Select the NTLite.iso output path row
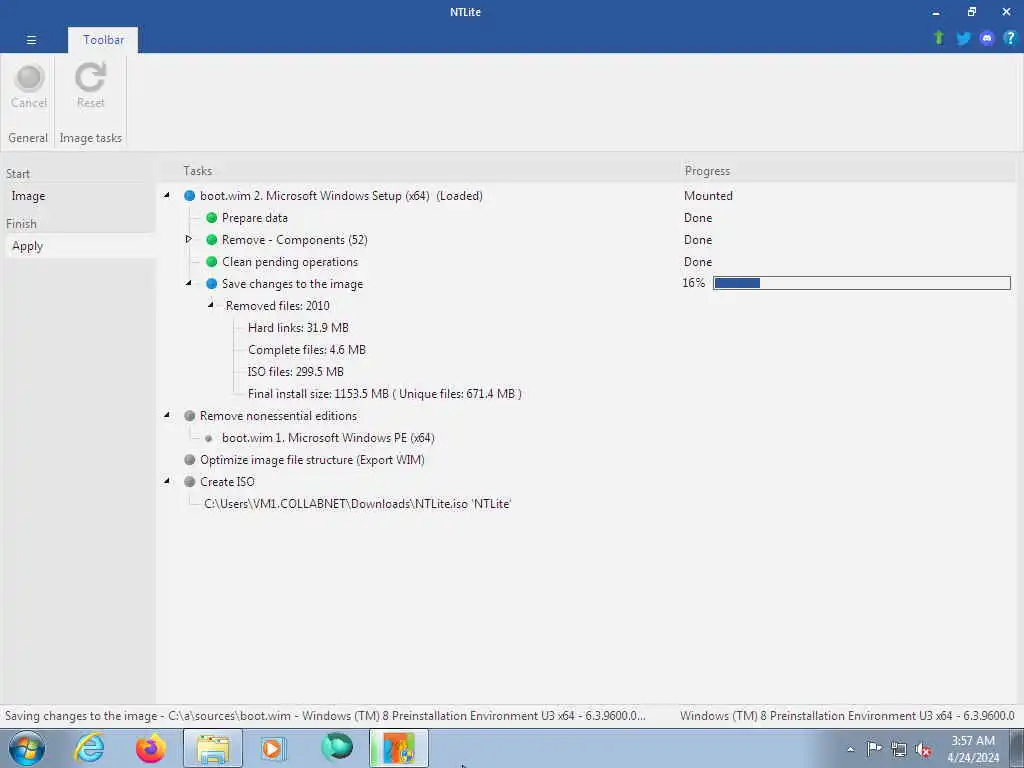Screen dimensions: 1024x768 [x=358, y=504]
